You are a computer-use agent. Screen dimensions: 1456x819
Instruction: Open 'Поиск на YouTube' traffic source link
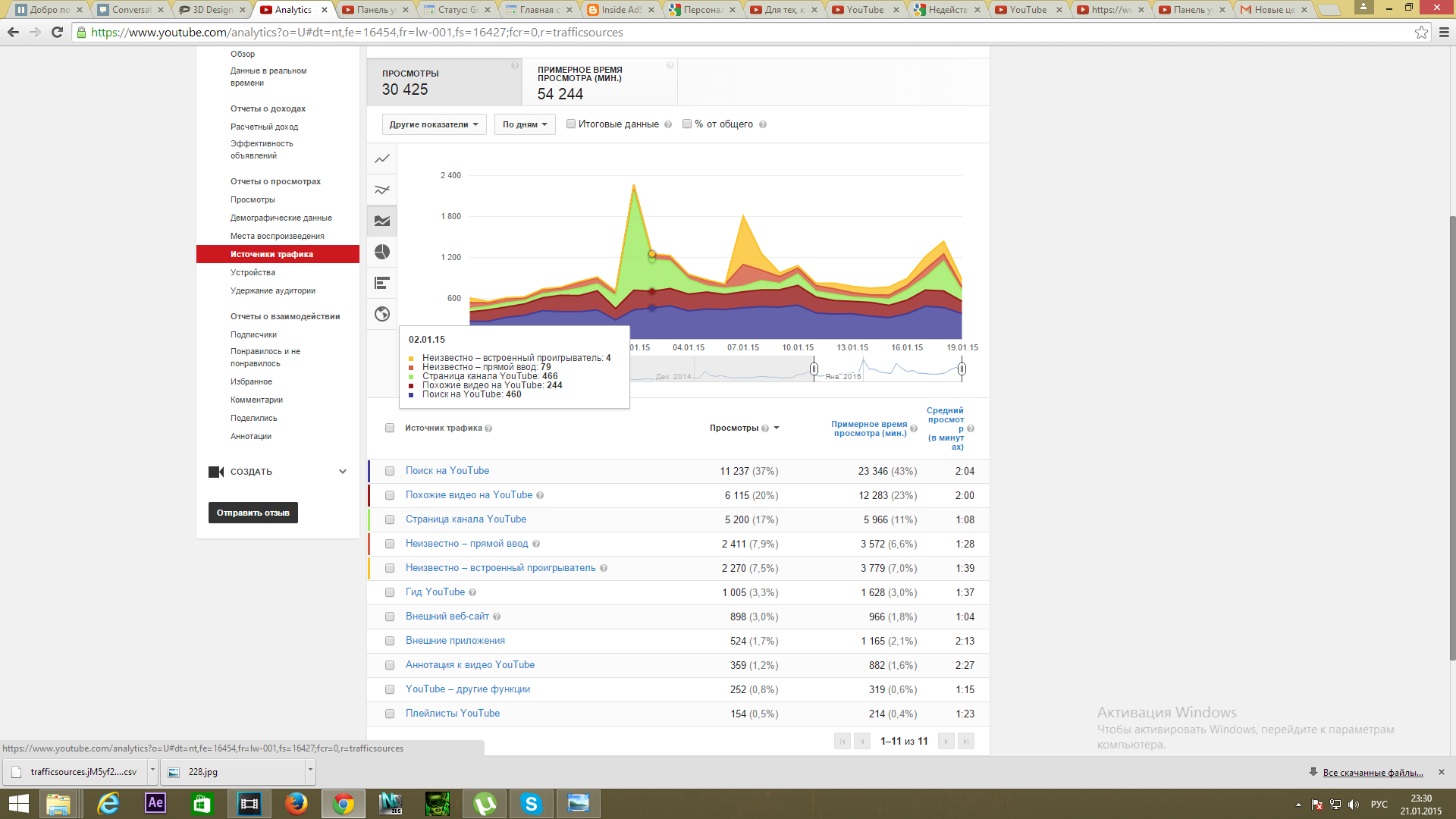point(447,471)
